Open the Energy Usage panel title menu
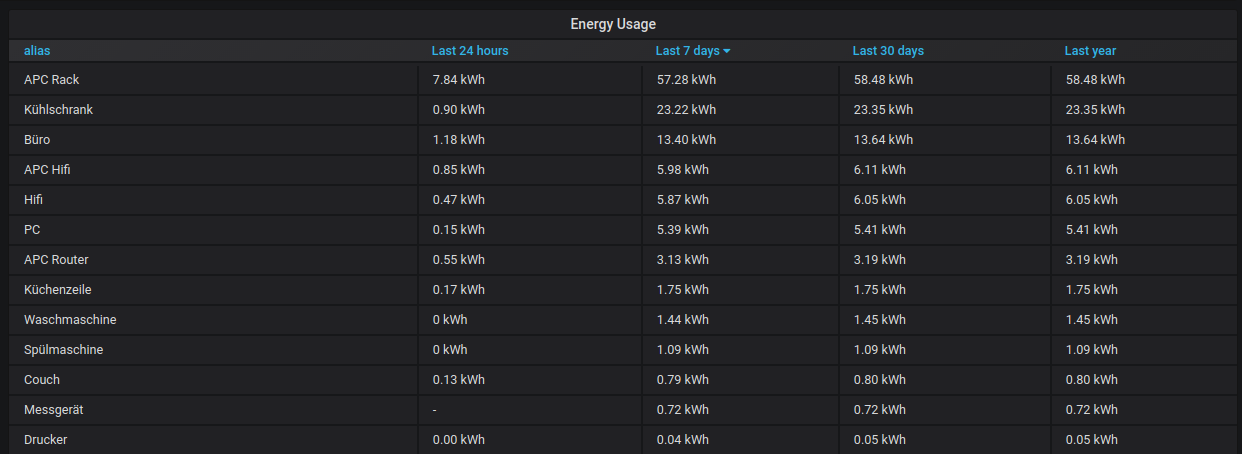The width and height of the screenshot is (1242, 454). coord(613,24)
